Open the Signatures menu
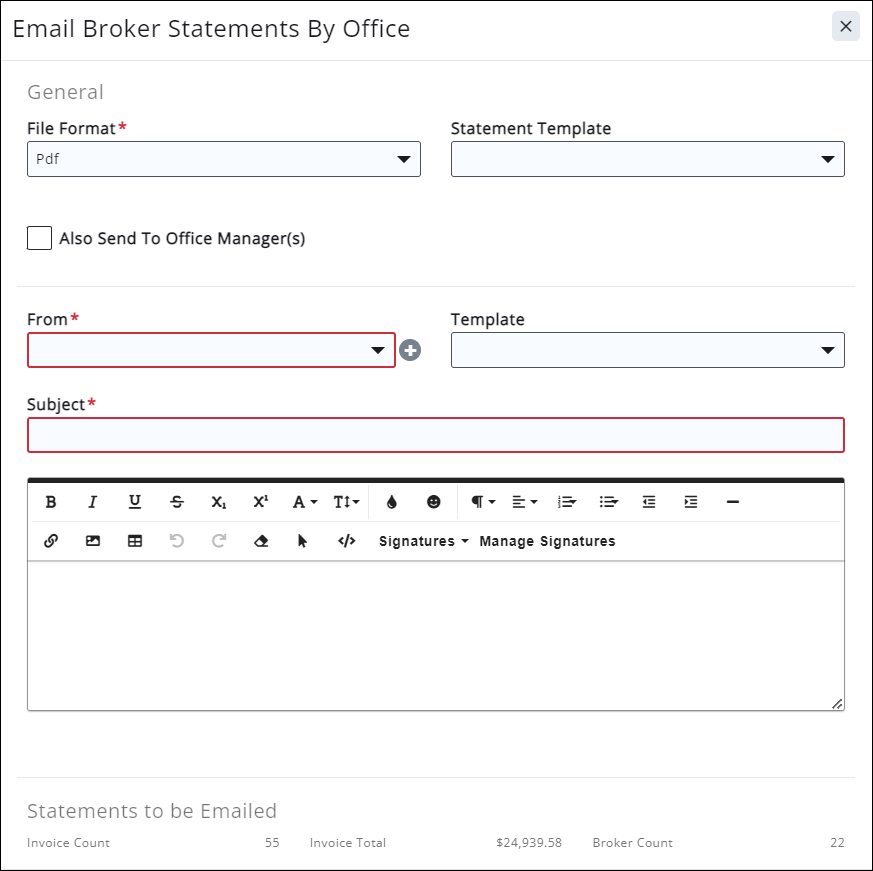The image size is (873, 871). point(423,541)
